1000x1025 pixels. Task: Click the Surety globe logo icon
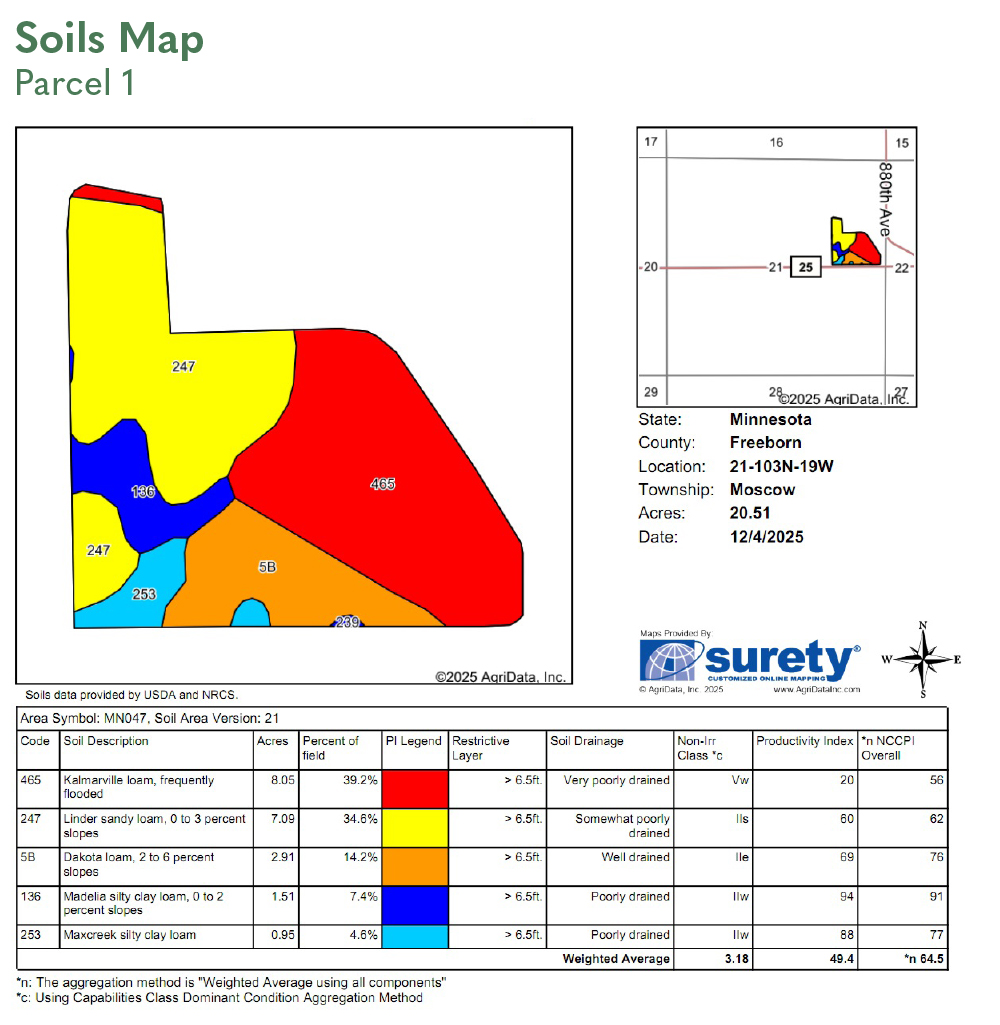coord(669,661)
